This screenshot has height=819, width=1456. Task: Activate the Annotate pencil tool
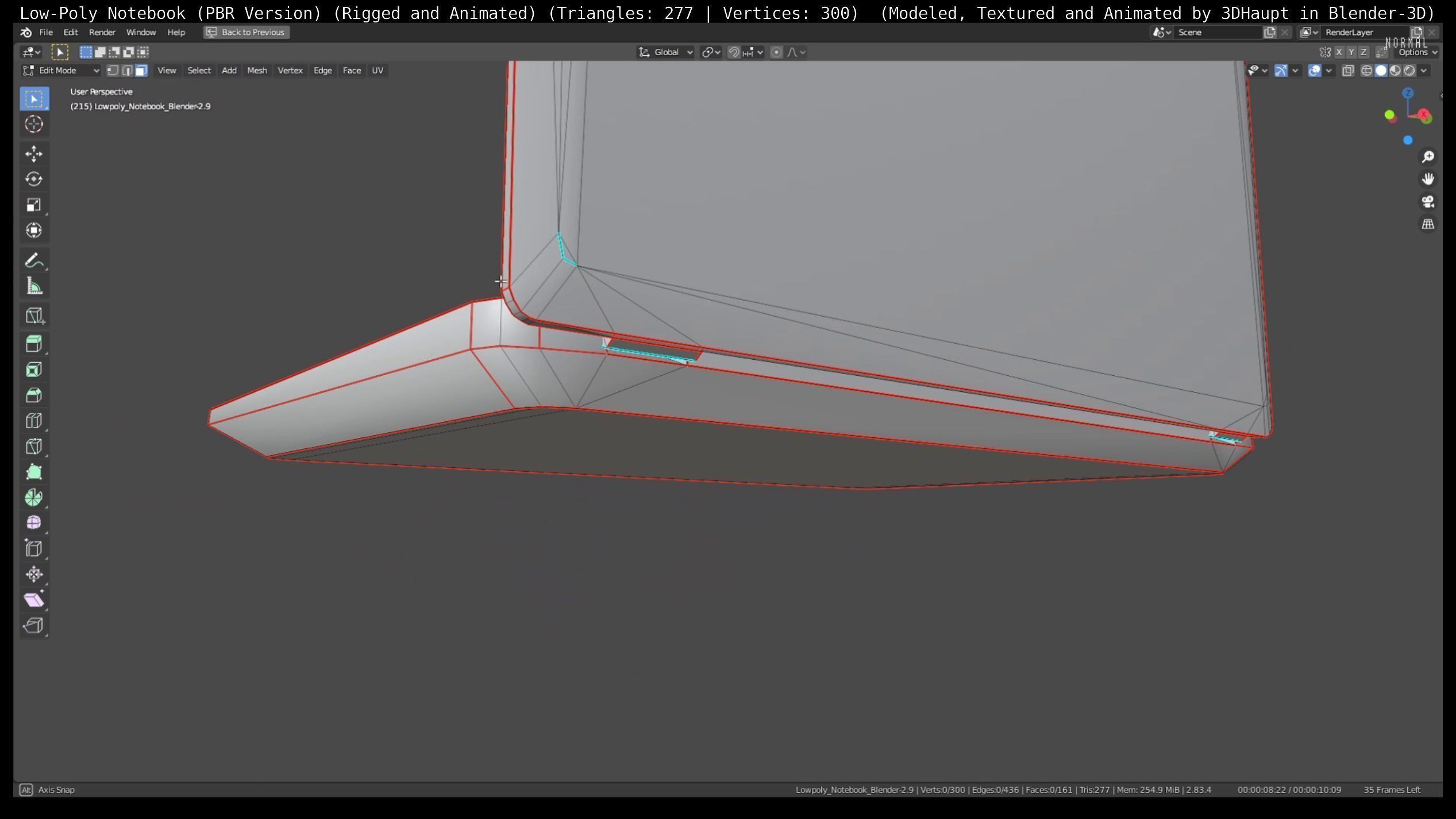click(34, 261)
